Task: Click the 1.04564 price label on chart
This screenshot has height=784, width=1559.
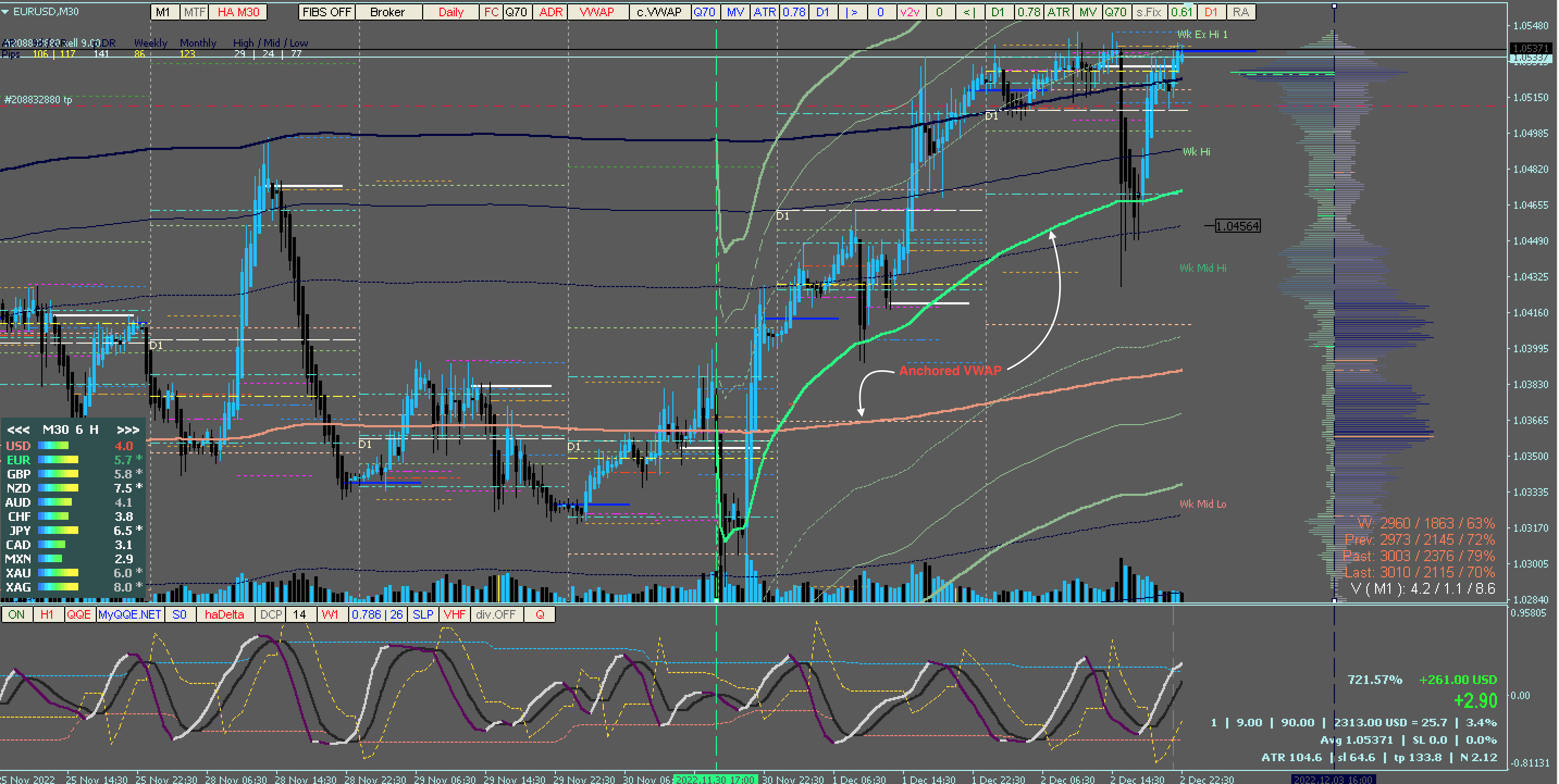Action: [x=1237, y=226]
